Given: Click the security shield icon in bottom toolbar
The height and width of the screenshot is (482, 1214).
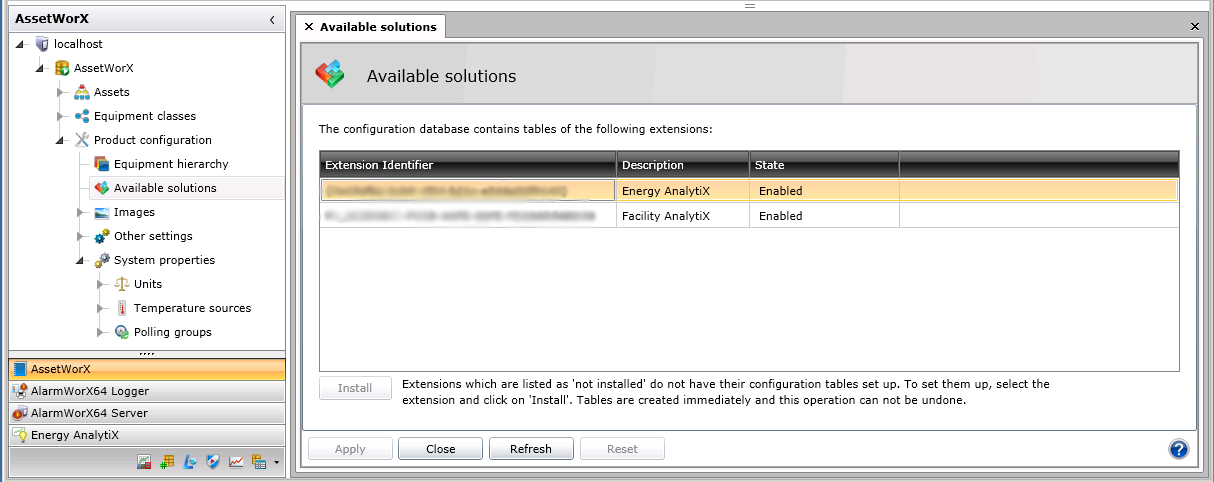Looking at the screenshot, I should click(211, 461).
